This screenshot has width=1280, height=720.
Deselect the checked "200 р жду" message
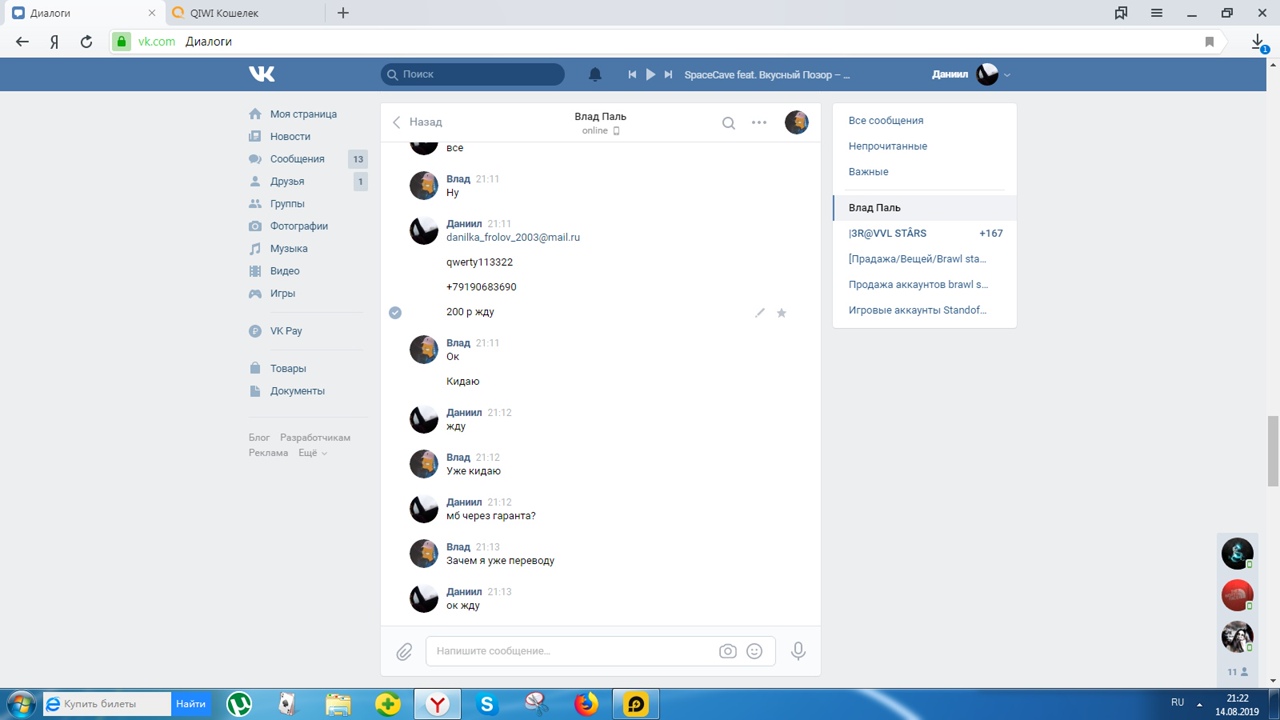(x=395, y=313)
